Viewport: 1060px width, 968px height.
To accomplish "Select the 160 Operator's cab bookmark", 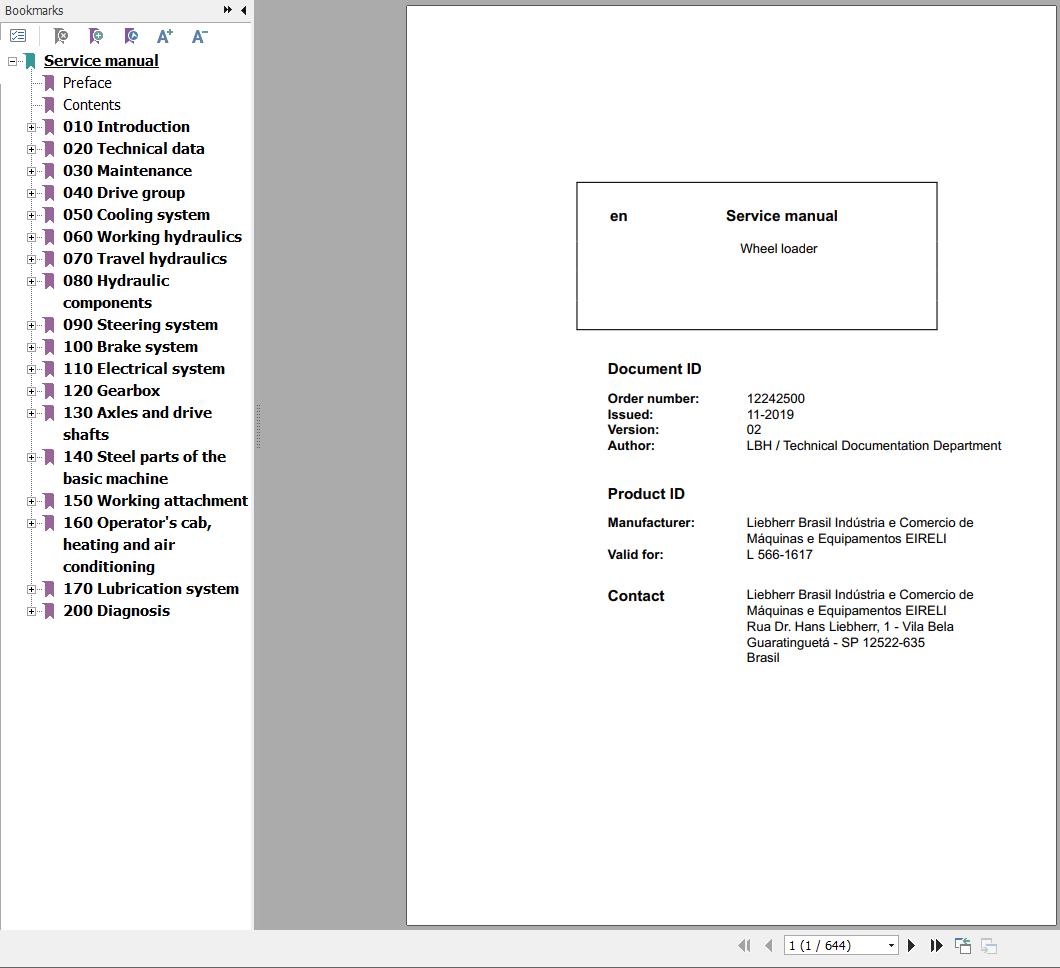I will click(137, 544).
